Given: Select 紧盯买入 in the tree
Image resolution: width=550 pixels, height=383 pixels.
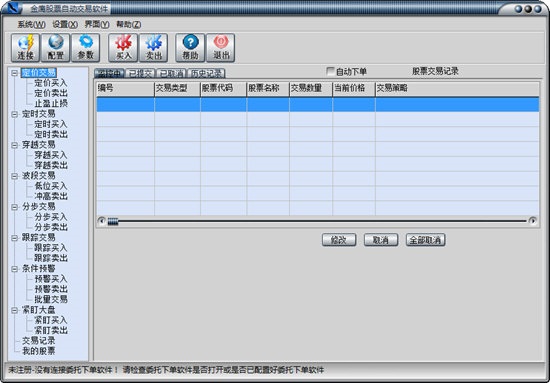Looking at the screenshot, I should coord(51,320).
